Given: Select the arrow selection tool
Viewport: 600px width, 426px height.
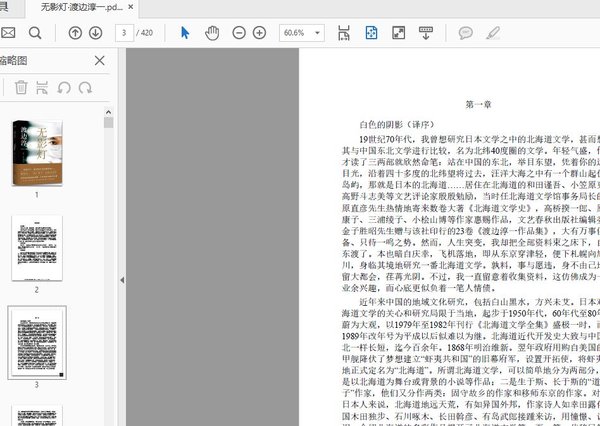Looking at the screenshot, I should click(185, 33).
